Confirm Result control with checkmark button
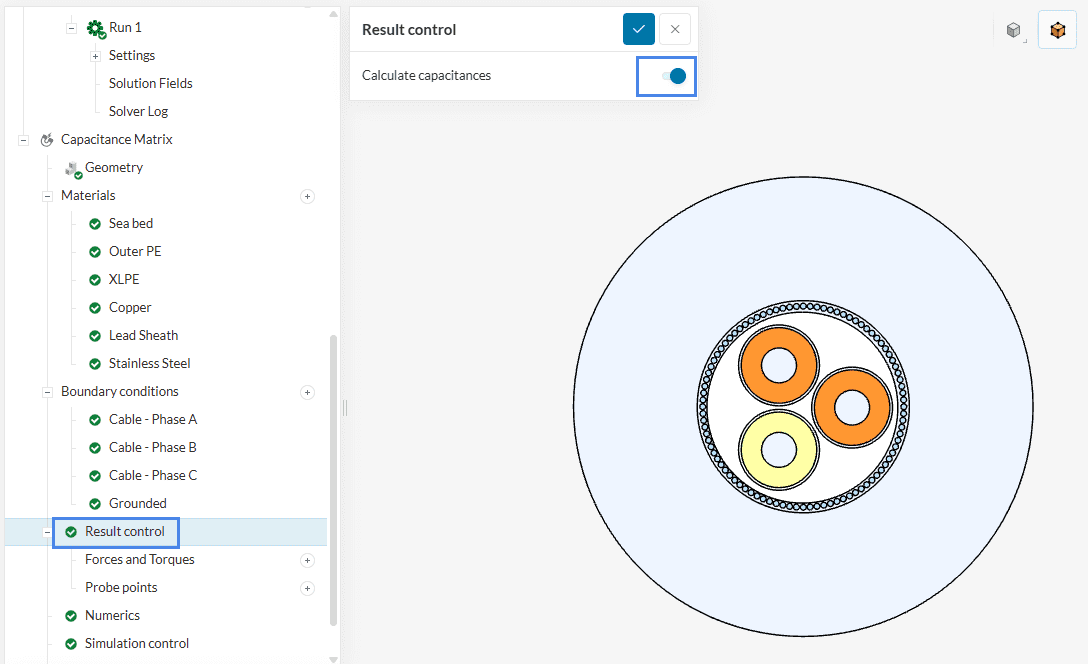This screenshot has width=1088, height=664. coord(638,29)
